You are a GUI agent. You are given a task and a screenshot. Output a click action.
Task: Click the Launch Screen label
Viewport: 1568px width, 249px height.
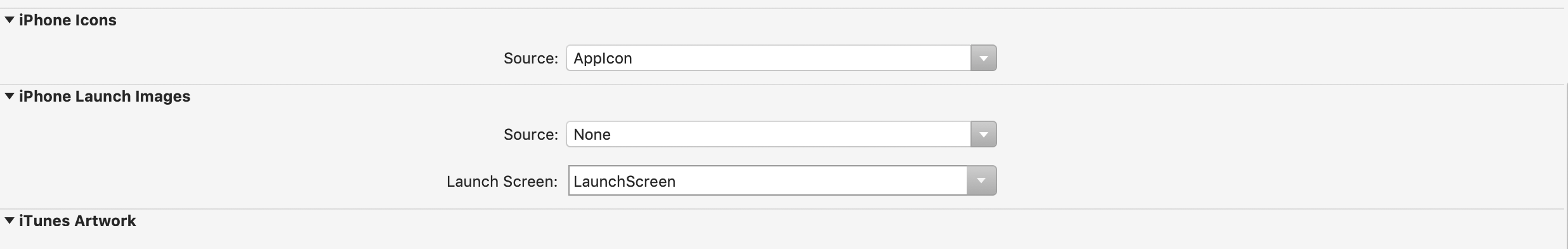click(502, 182)
